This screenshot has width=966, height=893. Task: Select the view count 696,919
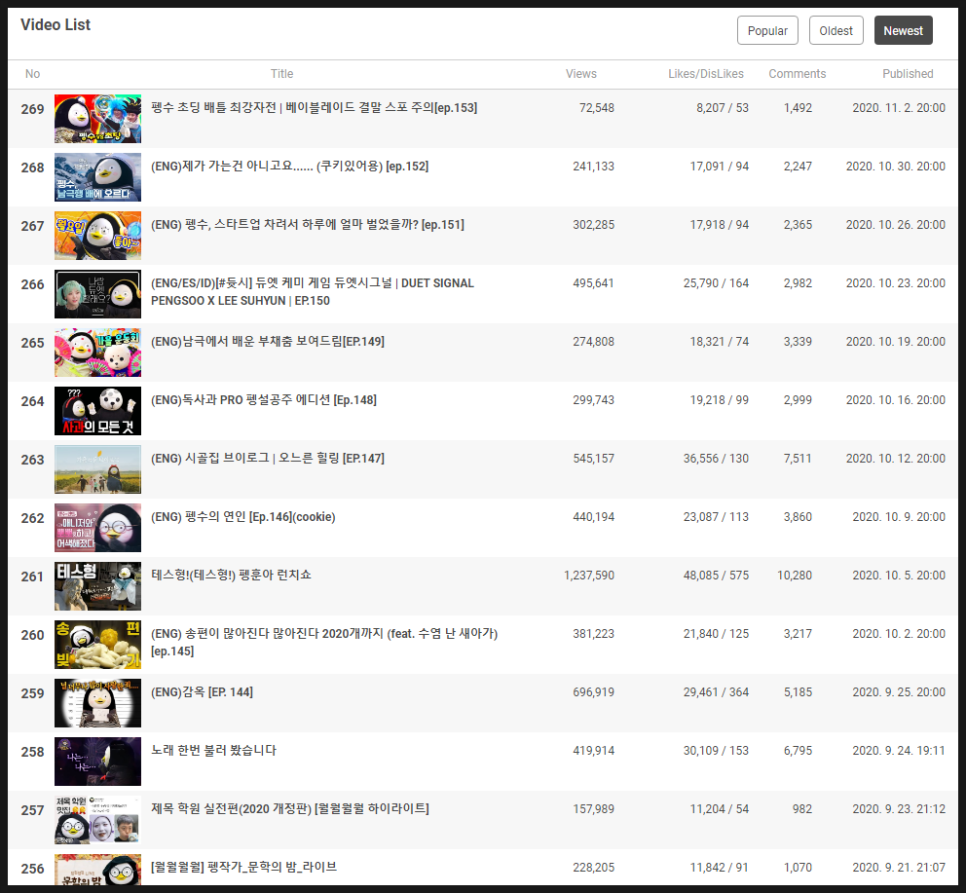point(593,692)
